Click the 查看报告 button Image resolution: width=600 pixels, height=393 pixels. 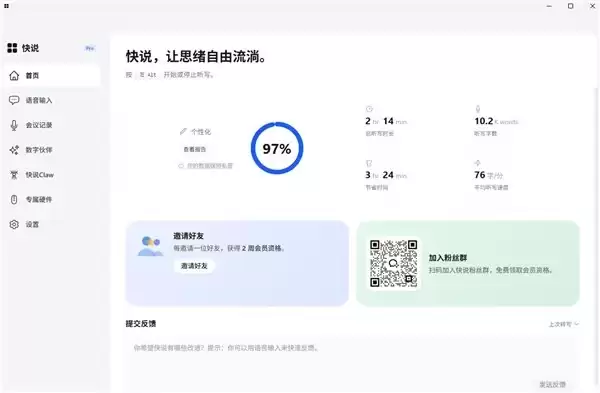[x=195, y=149]
